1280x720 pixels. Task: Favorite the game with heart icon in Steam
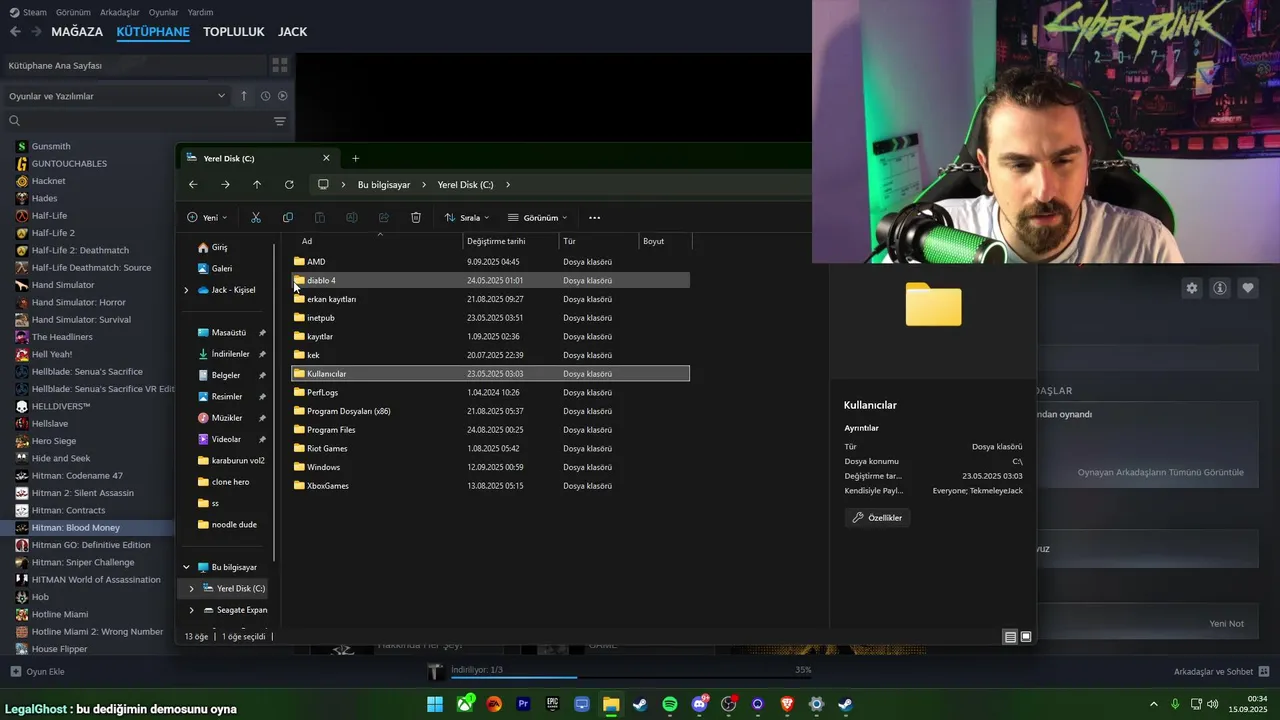pyautogui.click(x=1248, y=288)
